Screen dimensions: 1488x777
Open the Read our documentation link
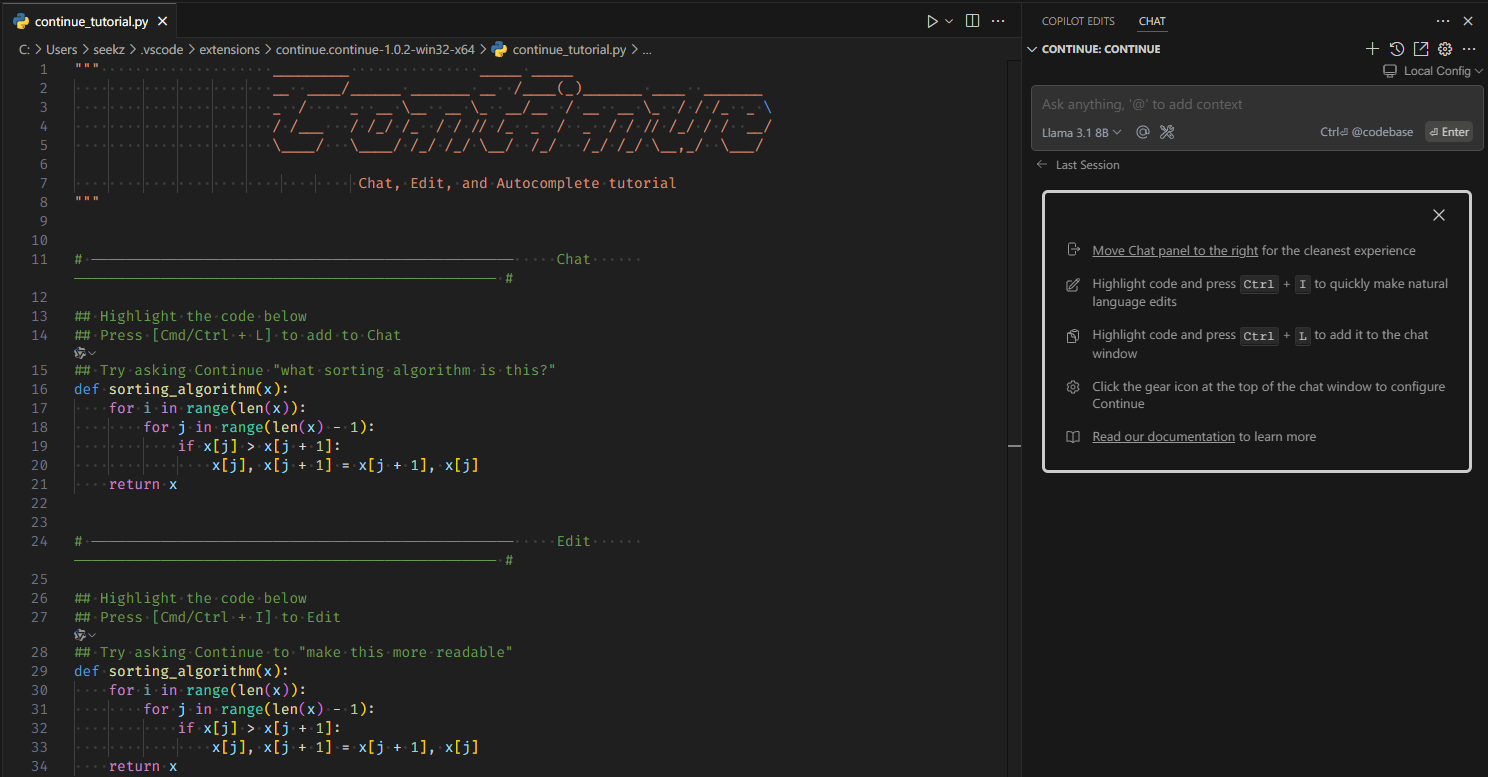(1163, 437)
